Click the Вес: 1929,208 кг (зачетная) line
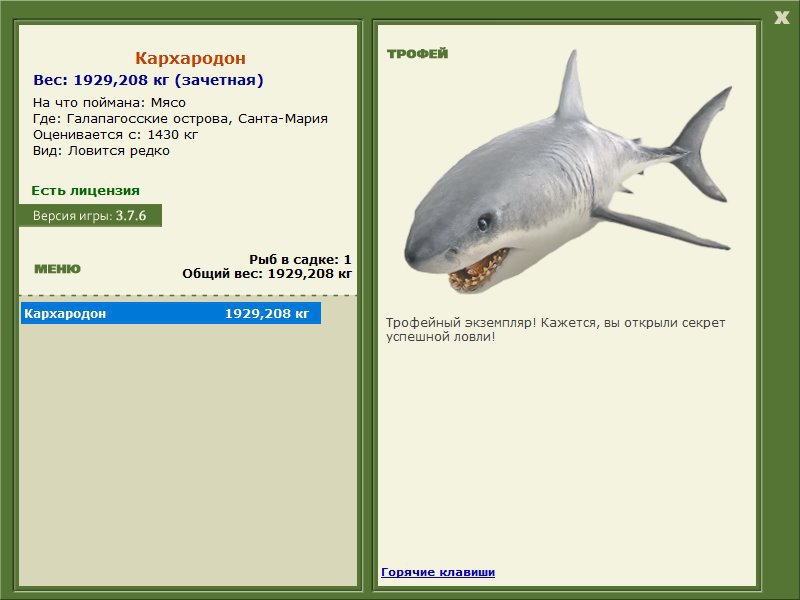Image resolution: width=800 pixels, height=600 pixels. pos(148,80)
